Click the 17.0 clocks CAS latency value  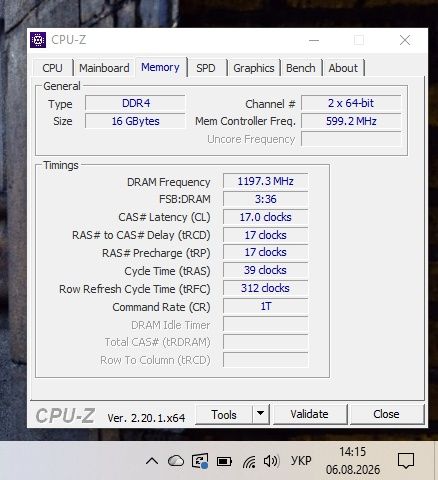point(265,217)
